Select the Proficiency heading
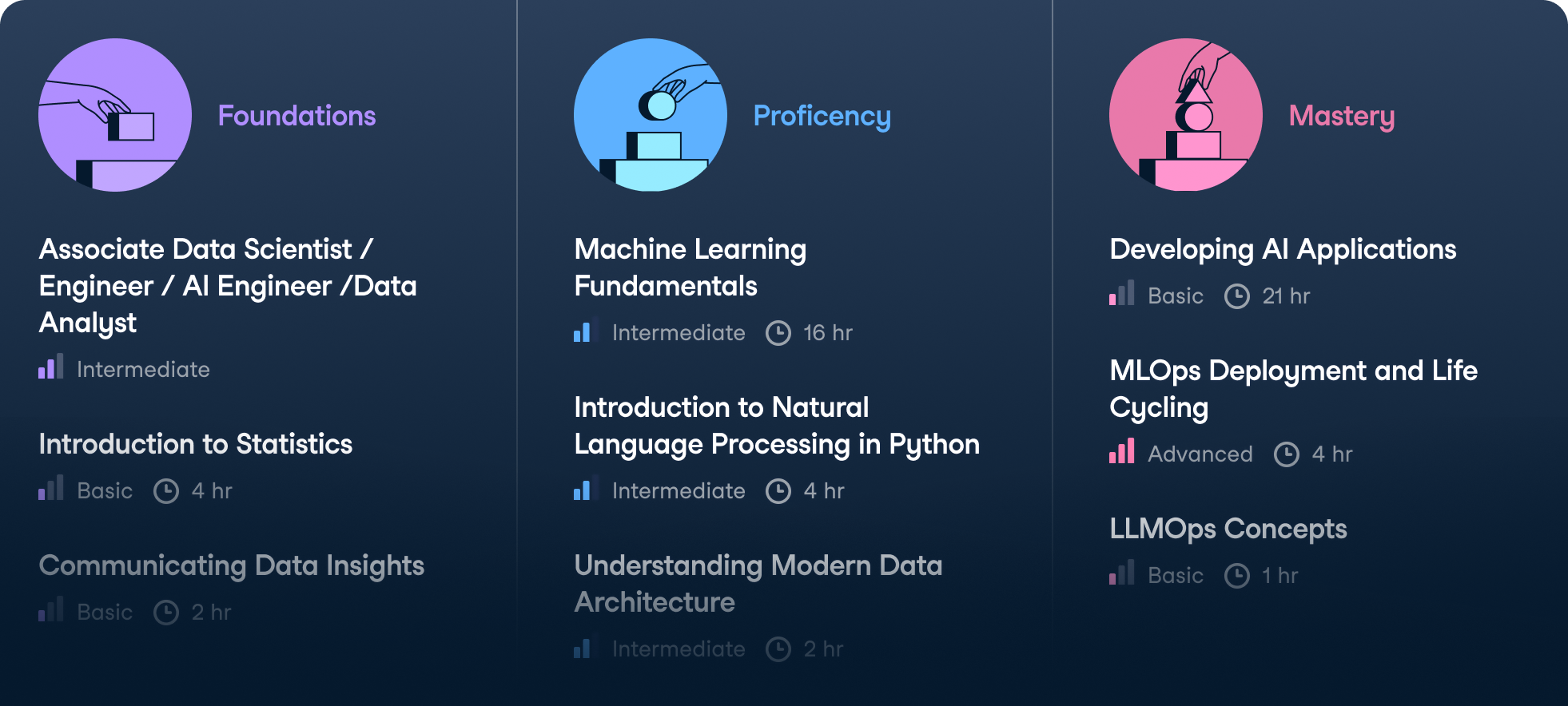 822,116
